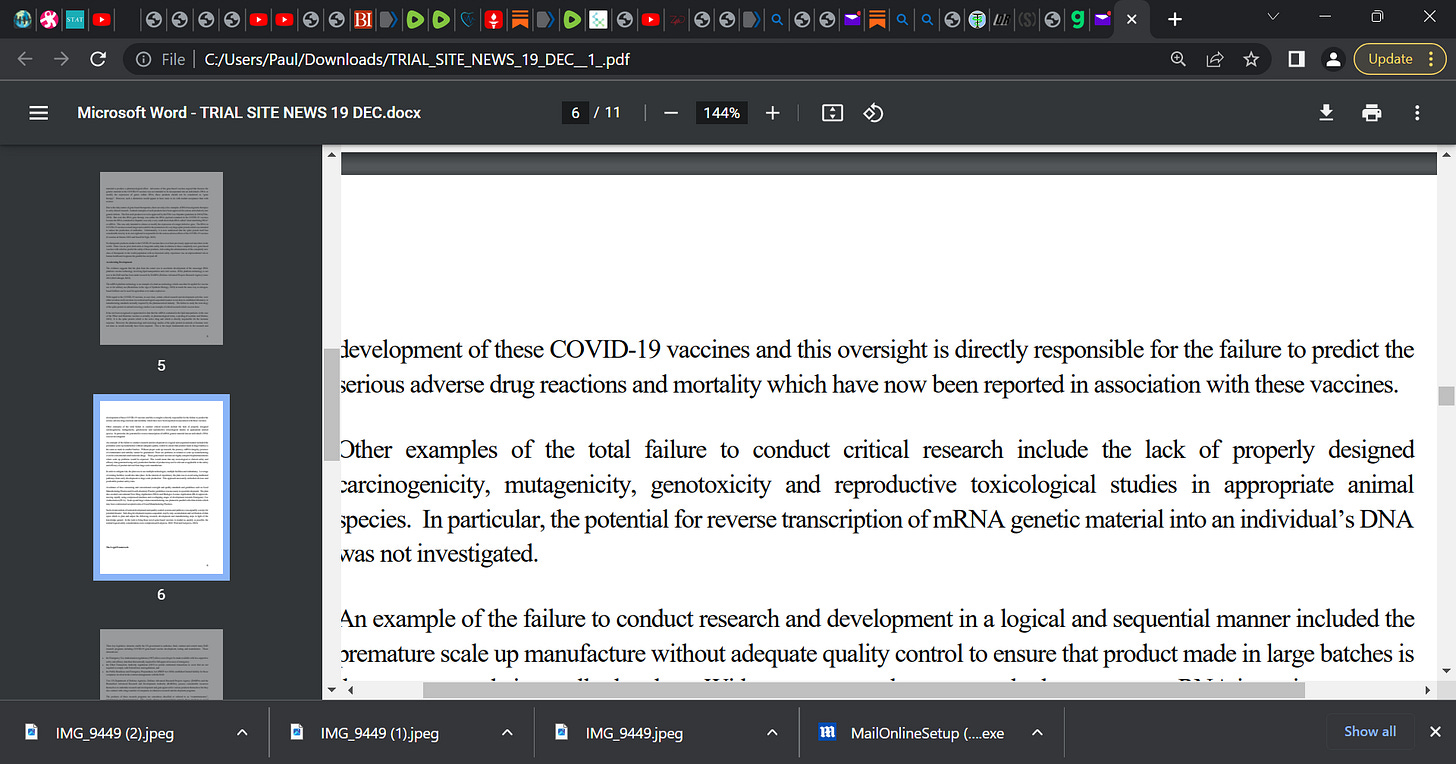Click the text 'was not investigated.'

point(439,553)
